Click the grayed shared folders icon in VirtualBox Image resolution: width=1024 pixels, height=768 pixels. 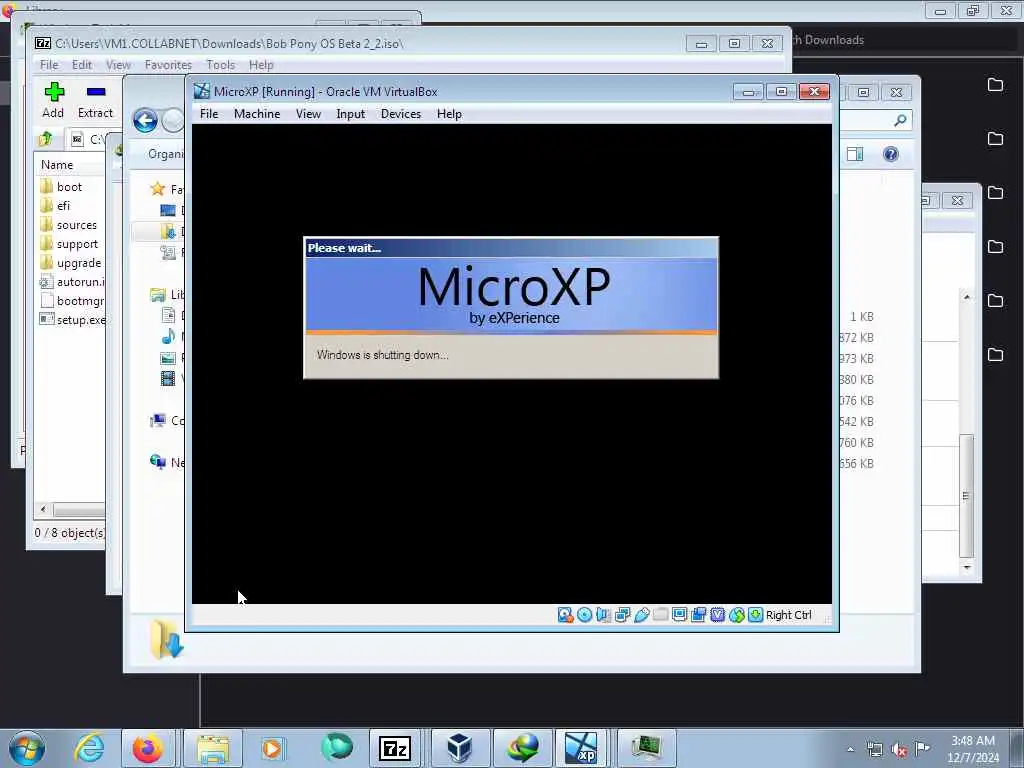pyautogui.click(x=660, y=615)
